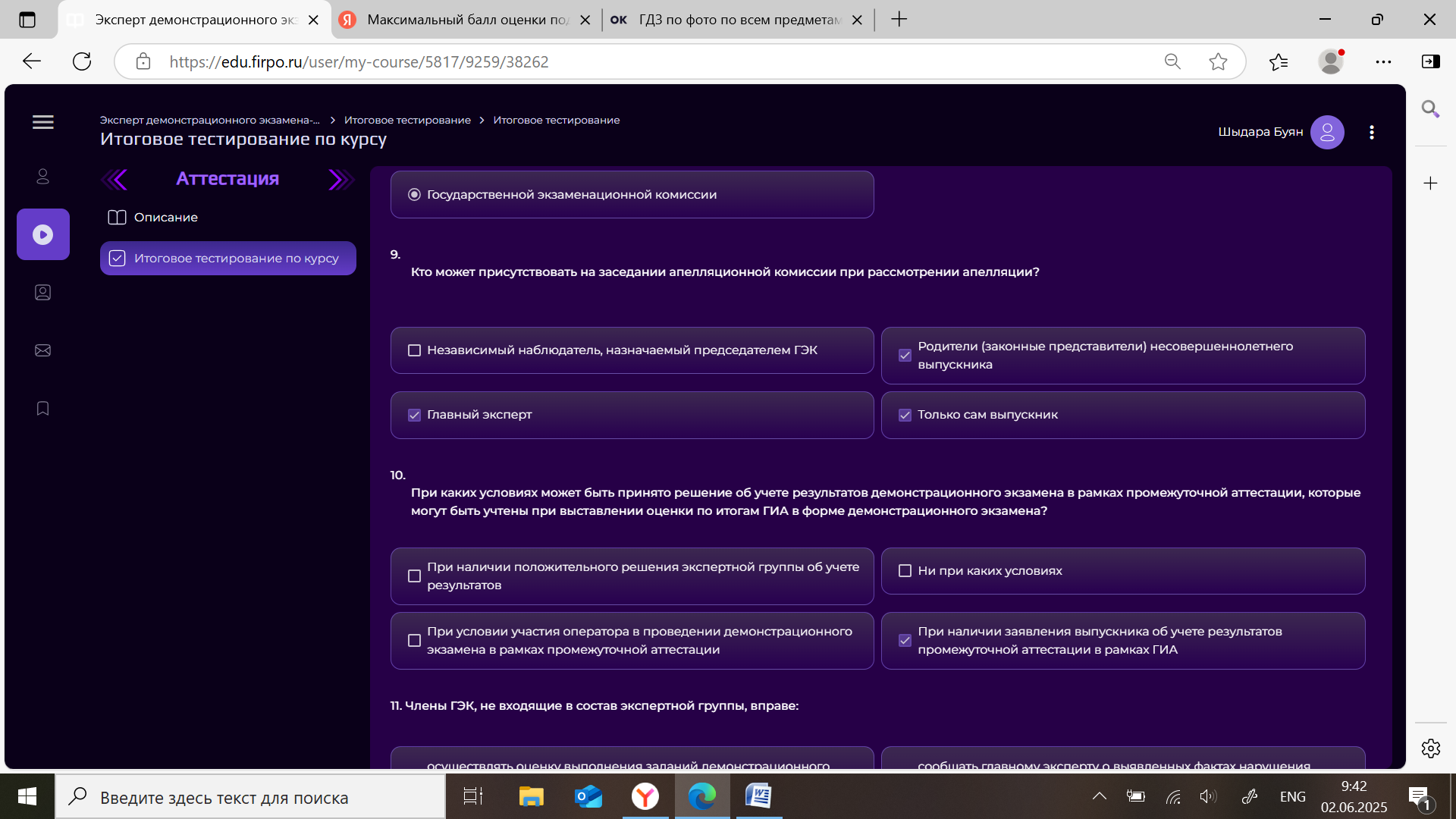Switch to Максимальный балл оценки browser tab
This screenshot has height=819, width=1456.
467,20
